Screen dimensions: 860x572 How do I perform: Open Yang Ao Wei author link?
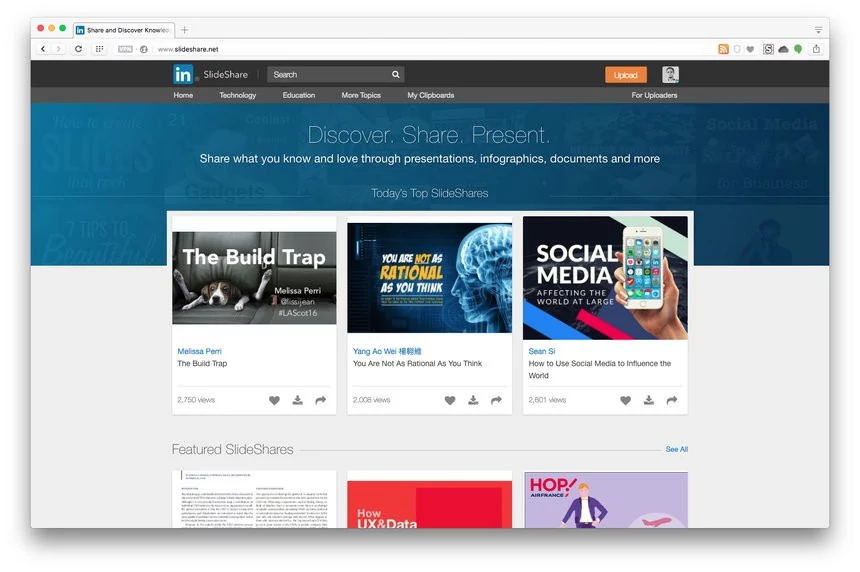(387, 351)
